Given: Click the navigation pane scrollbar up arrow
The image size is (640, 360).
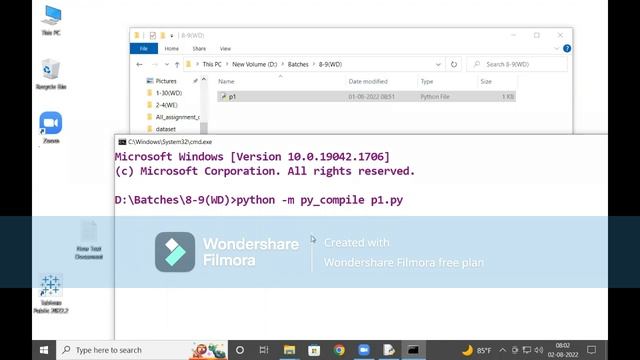Looking at the screenshot, I should coord(204,80).
